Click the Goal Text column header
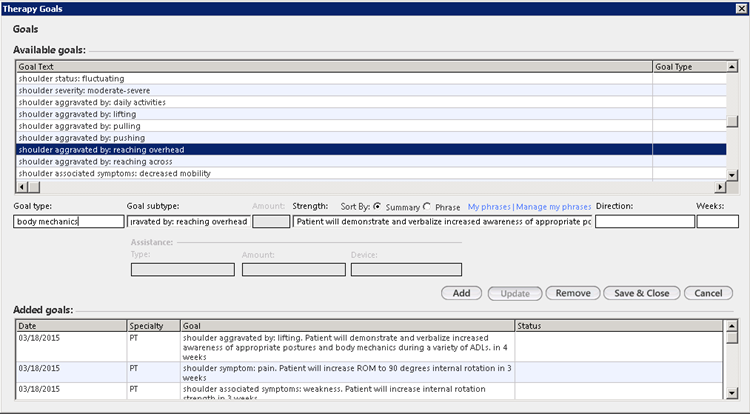The image size is (750, 414). (334, 66)
